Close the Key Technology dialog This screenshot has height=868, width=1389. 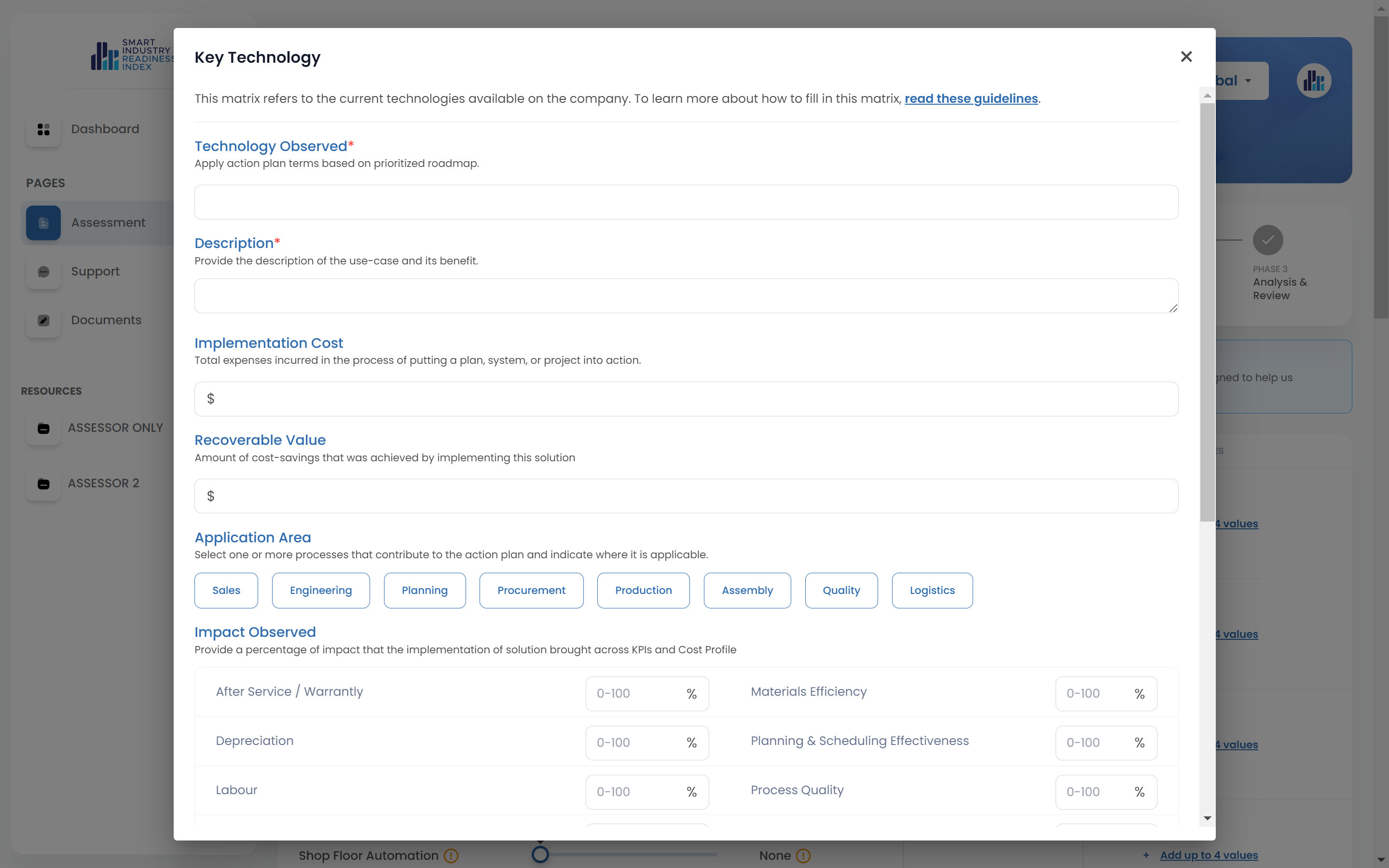(x=1186, y=56)
